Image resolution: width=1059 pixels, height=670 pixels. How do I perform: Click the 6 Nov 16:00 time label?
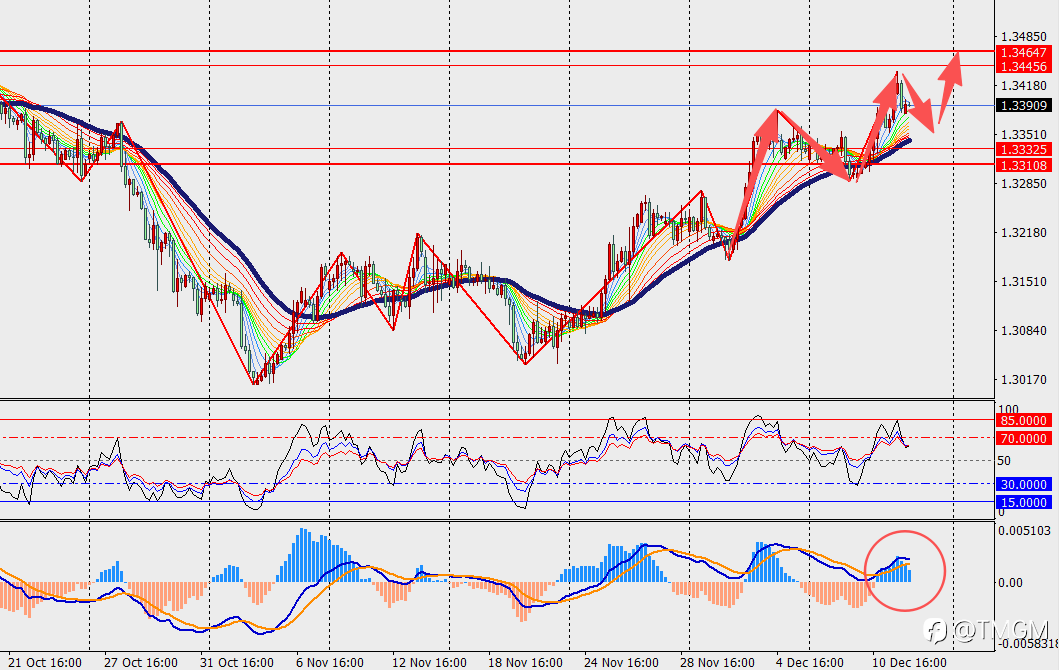point(330,662)
